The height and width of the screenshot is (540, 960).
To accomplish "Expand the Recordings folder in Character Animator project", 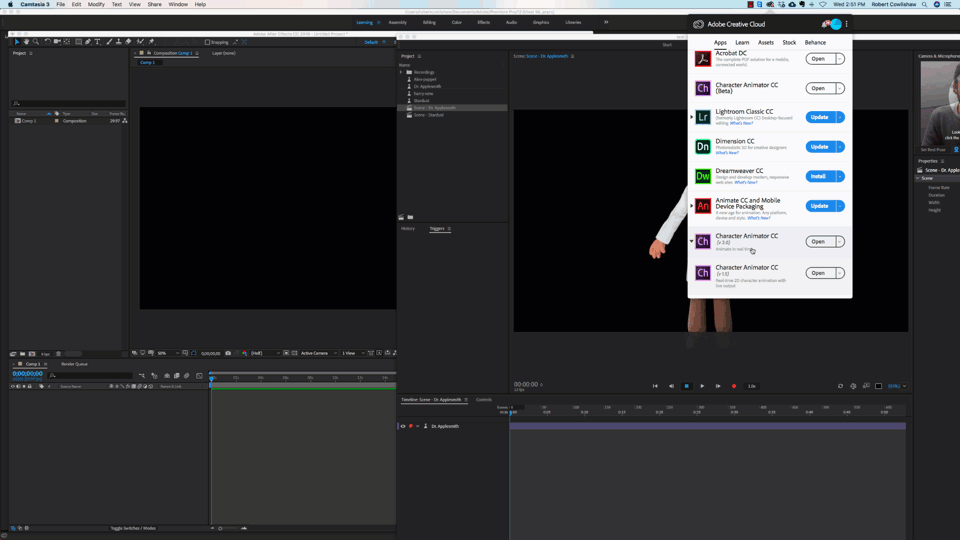I will coord(402,72).
